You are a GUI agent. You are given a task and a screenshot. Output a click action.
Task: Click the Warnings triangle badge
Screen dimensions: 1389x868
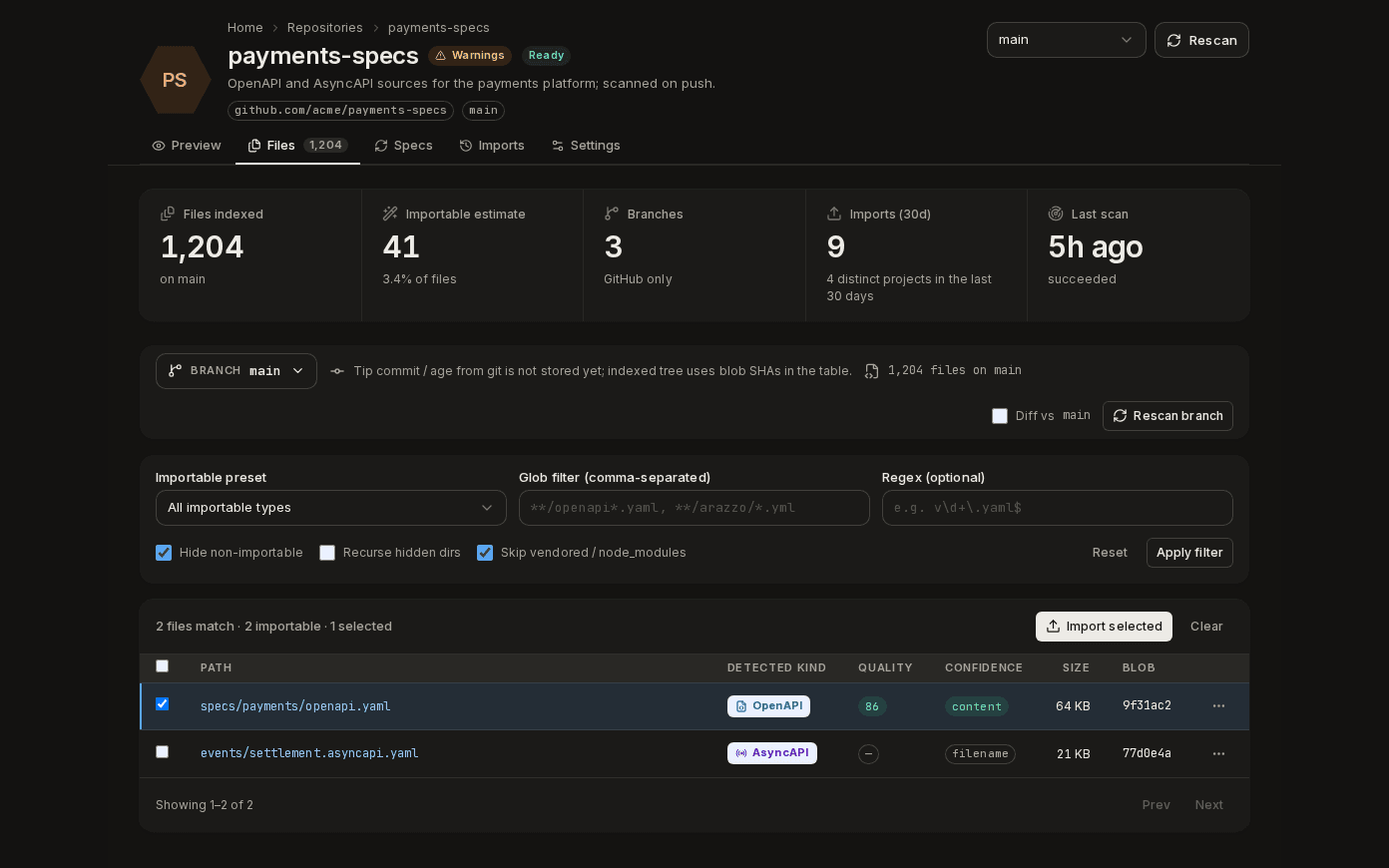click(470, 56)
